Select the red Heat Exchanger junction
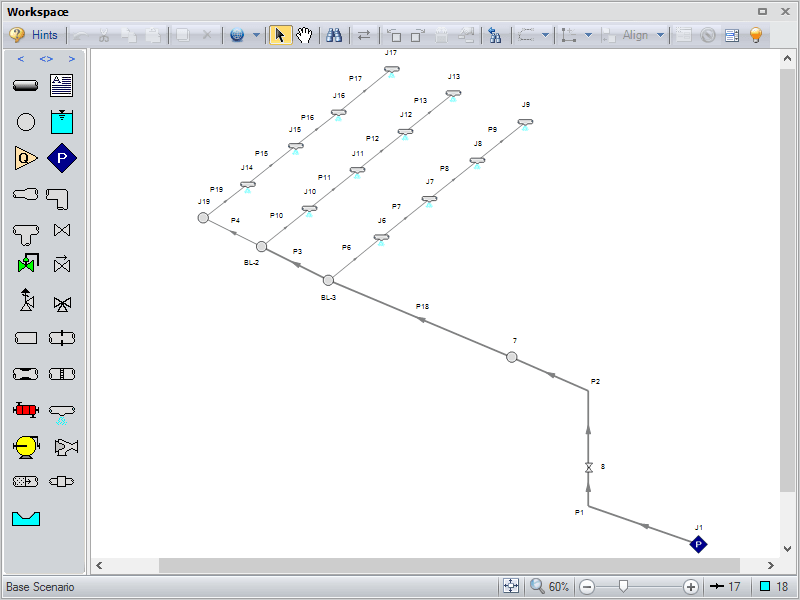This screenshot has height=600, width=800. tap(26, 410)
